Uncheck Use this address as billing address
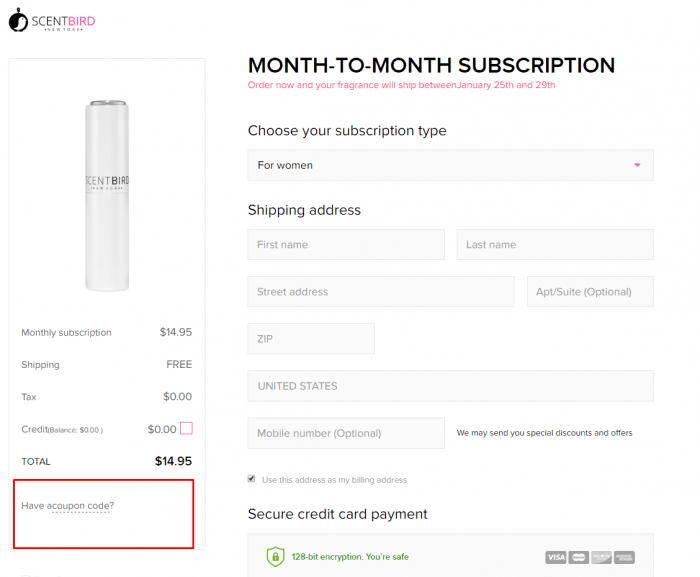This screenshot has height=577, width=700. [252, 479]
